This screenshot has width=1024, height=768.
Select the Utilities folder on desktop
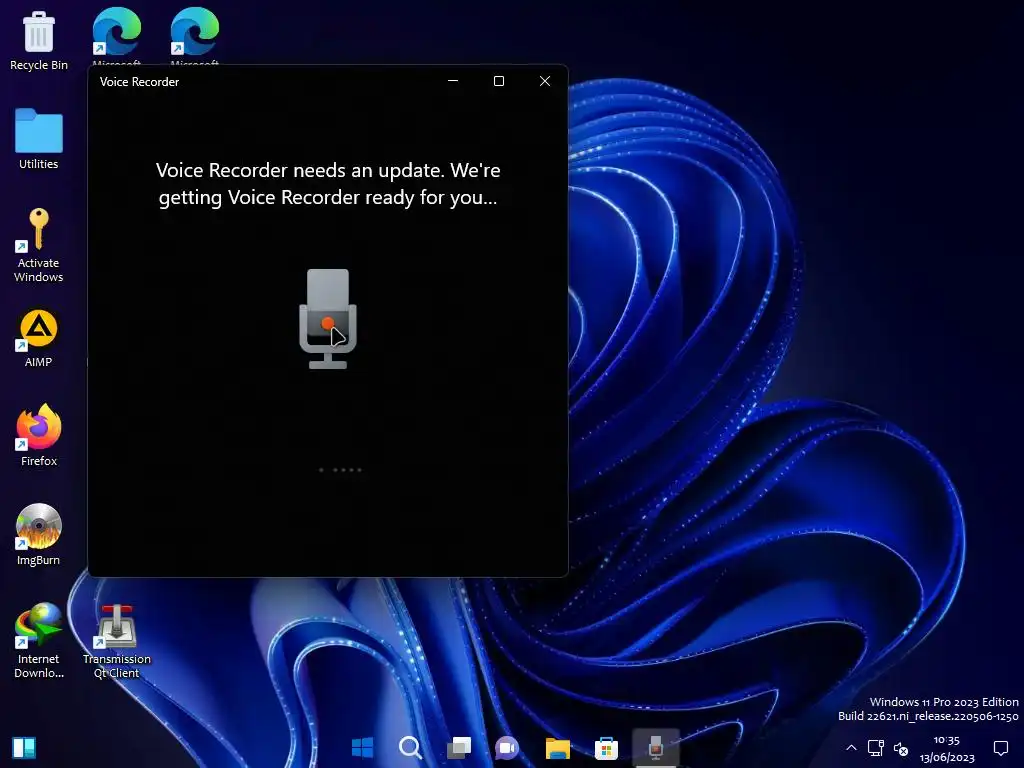tap(39, 138)
